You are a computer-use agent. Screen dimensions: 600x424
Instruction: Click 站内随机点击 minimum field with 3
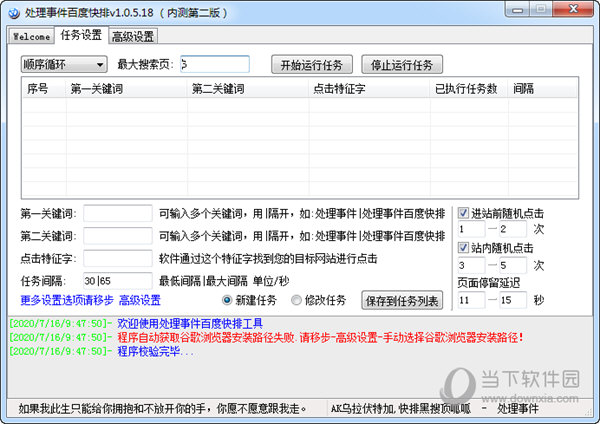click(x=472, y=265)
